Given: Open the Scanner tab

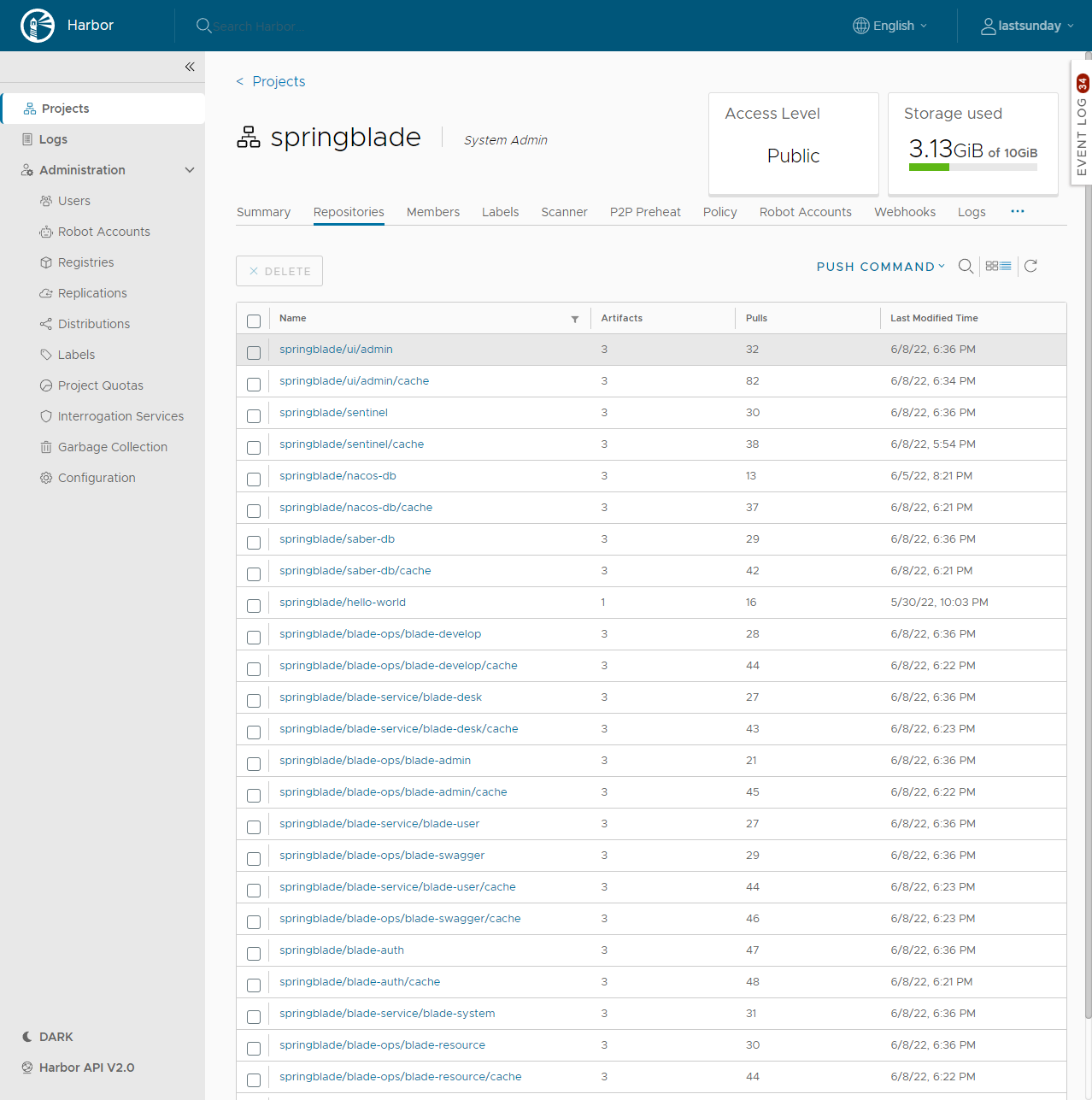Looking at the screenshot, I should click(564, 212).
